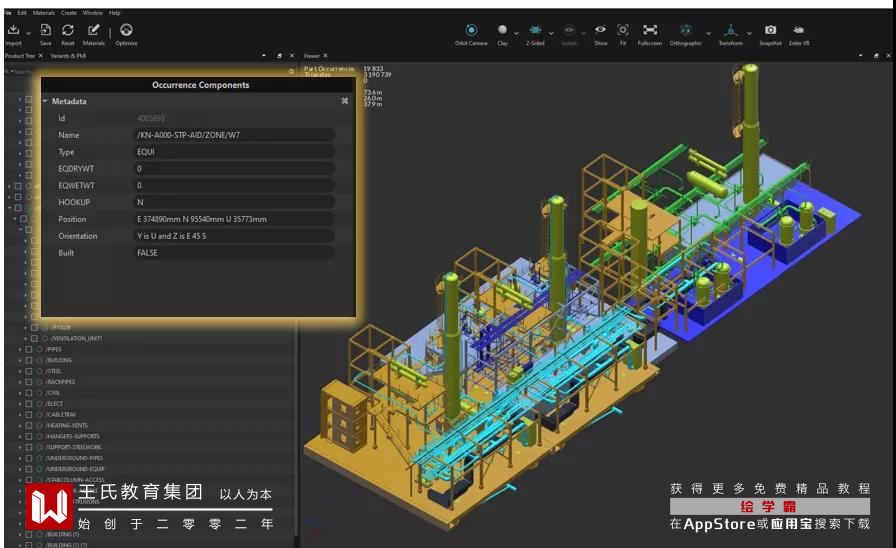This screenshot has width=896, height=548.
Task: Collapse the Metadata section
Action: 45,101
